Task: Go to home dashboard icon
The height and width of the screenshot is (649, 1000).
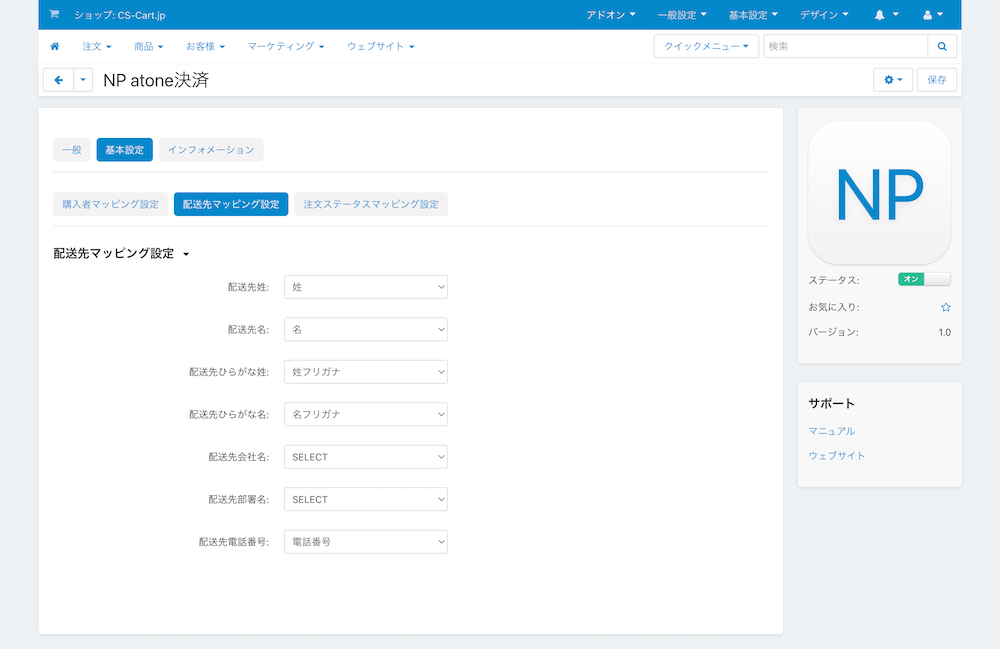Action: coord(55,47)
